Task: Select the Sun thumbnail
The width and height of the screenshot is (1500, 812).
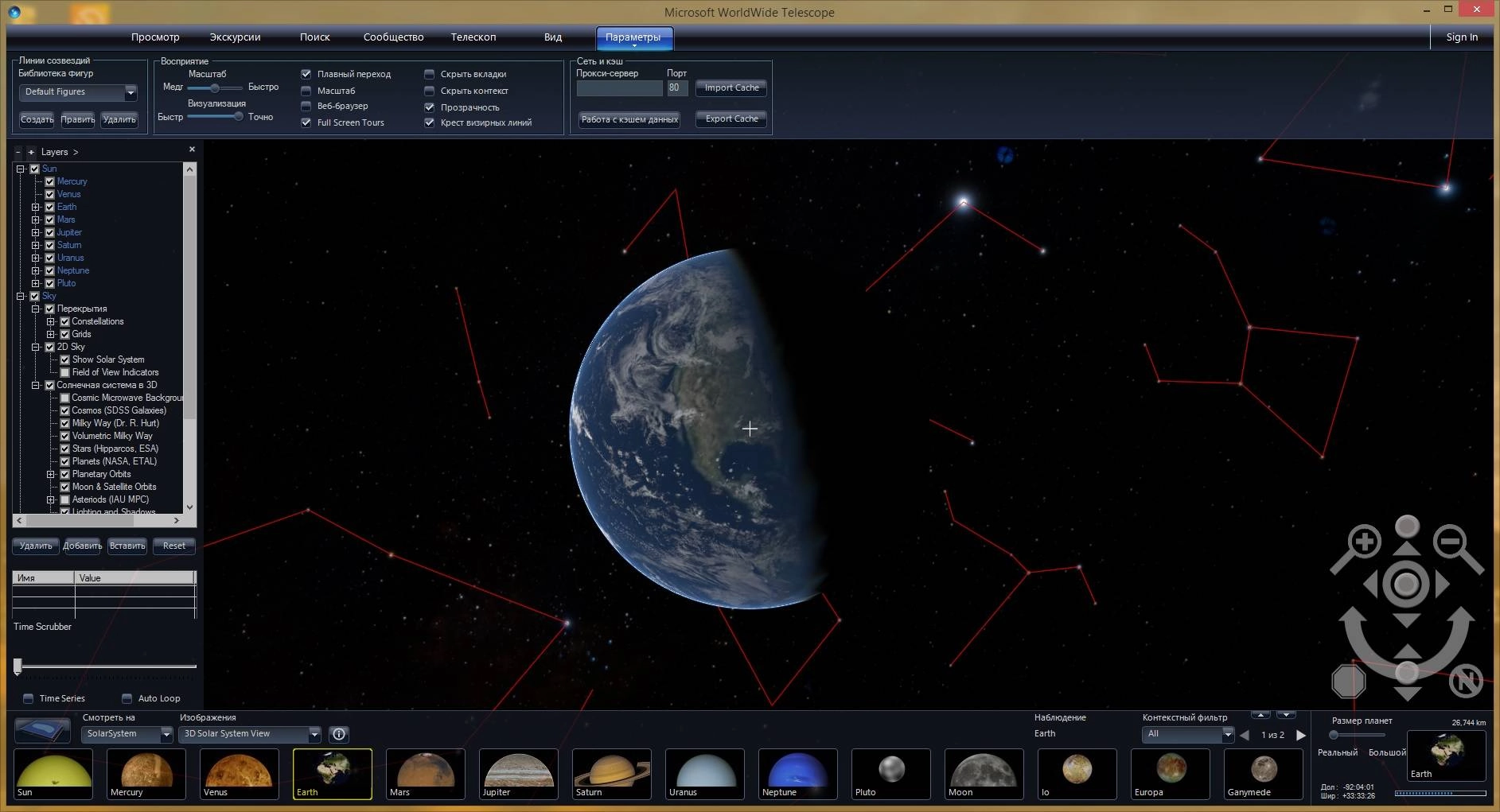Action: [53, 774]
